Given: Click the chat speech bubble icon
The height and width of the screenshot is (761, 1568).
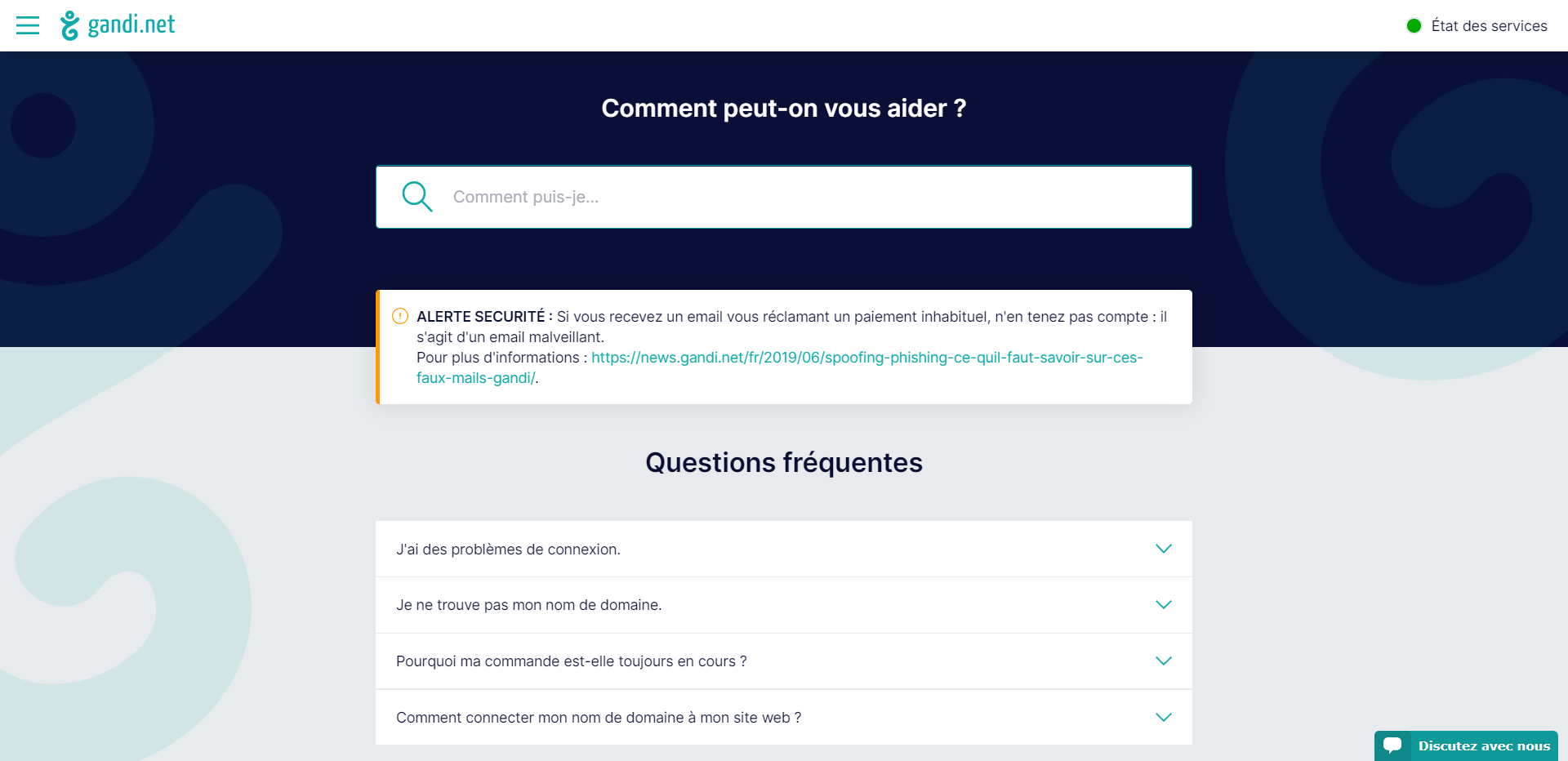Looking at the screenshot, I should [1392, 745].
